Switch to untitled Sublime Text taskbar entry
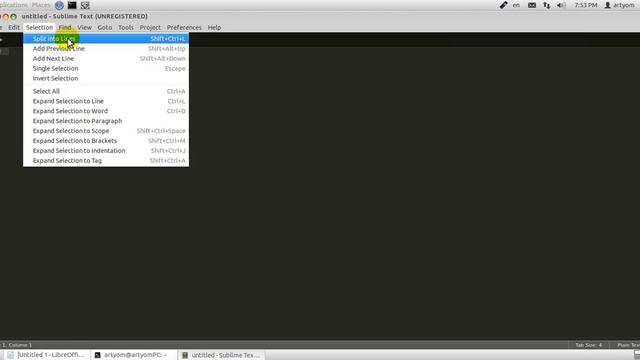The image size is (640, 360). pos(221,355)
